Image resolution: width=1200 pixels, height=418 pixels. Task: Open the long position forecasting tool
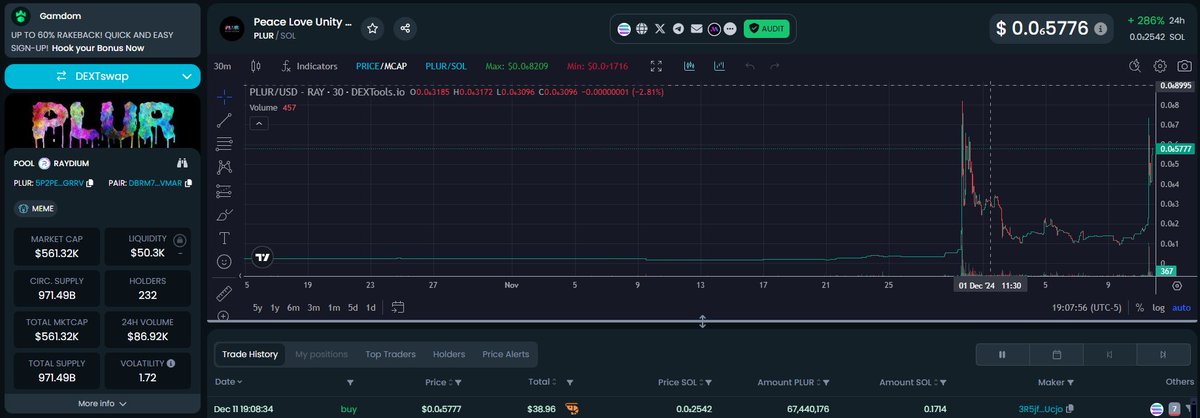tap(224, 191)
